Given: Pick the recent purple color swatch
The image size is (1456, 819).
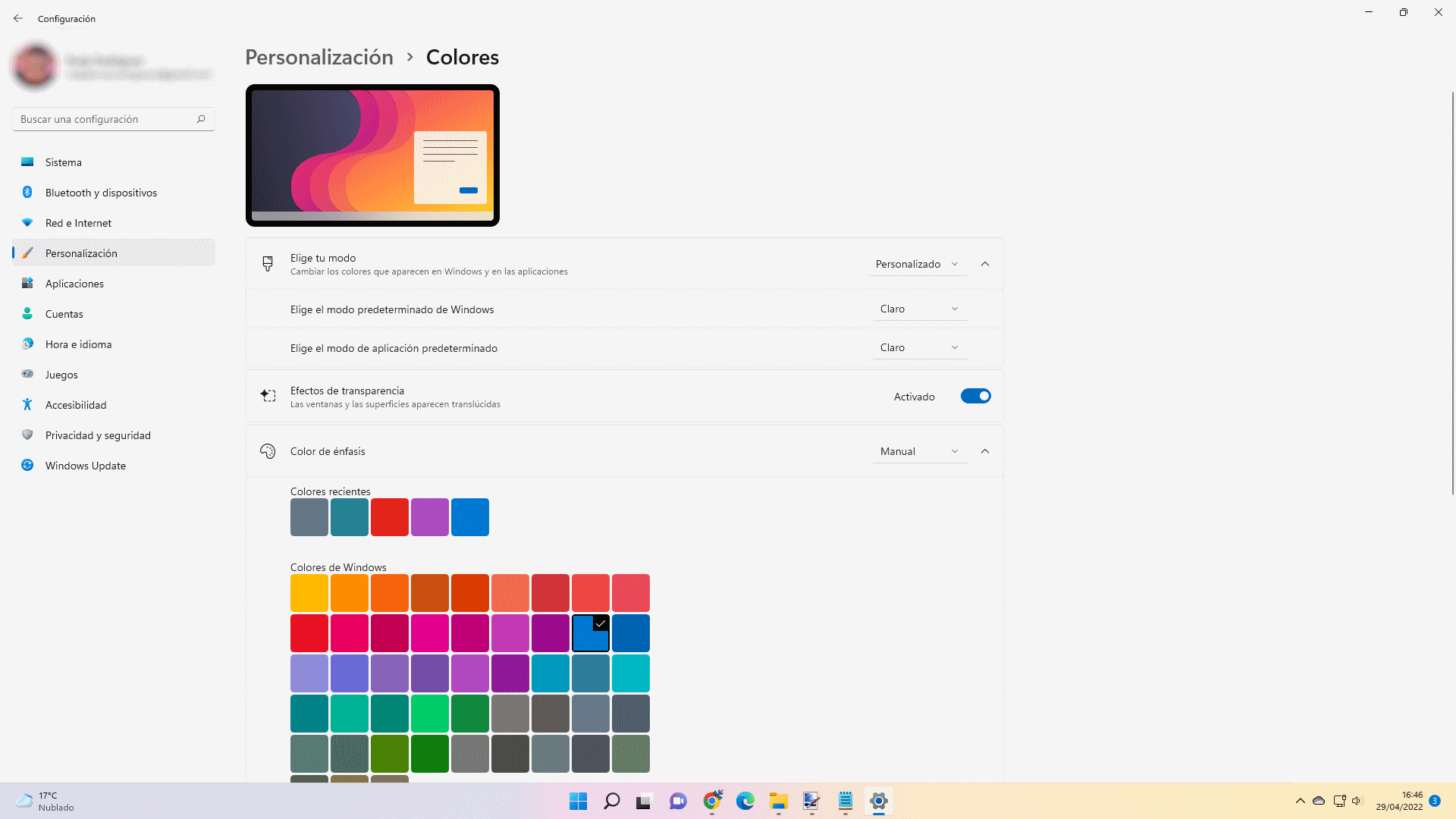Looking at the screenshot, I should pos(430,517).
